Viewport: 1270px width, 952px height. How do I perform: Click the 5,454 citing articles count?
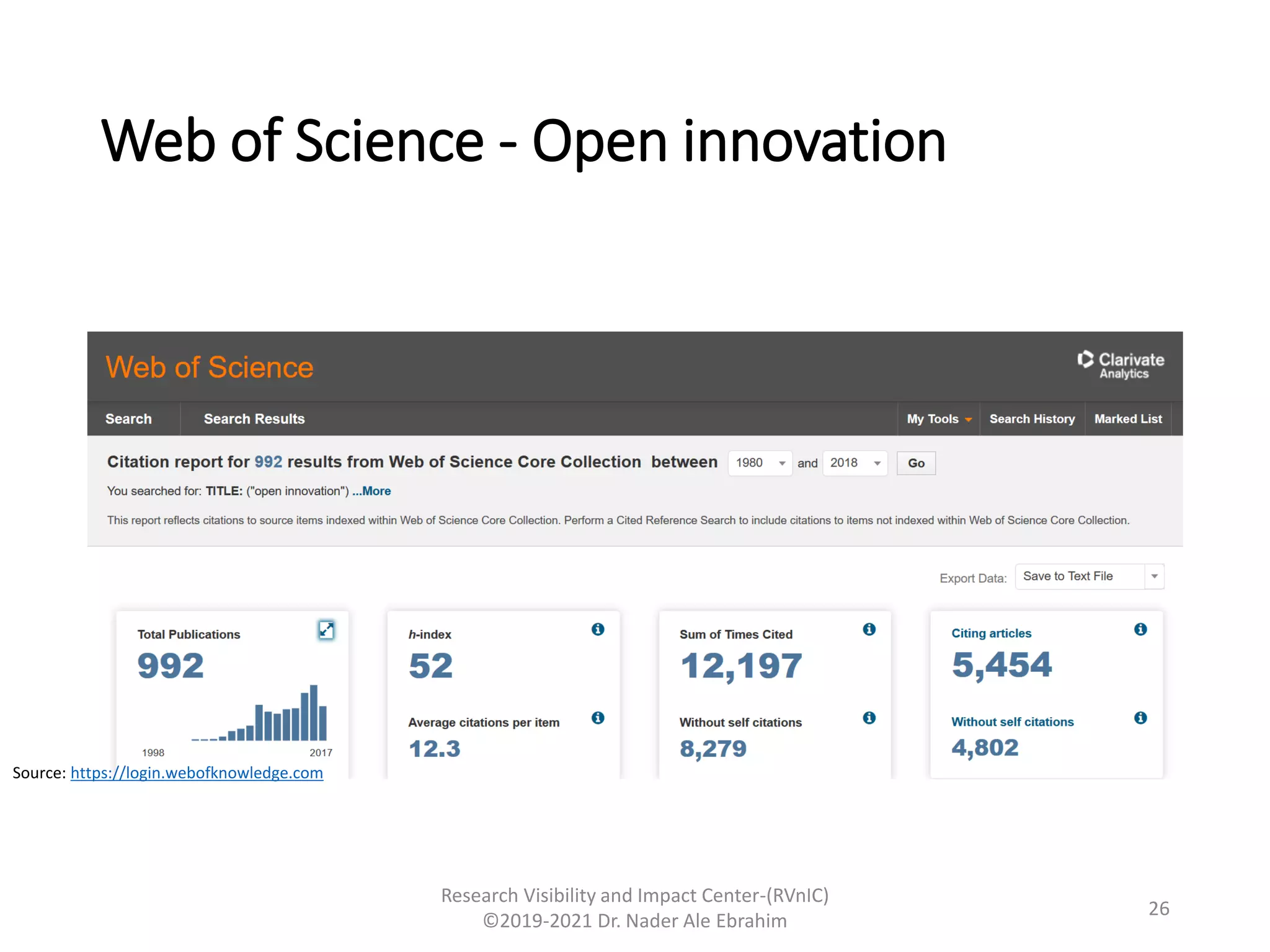[x=1002, y=665]
